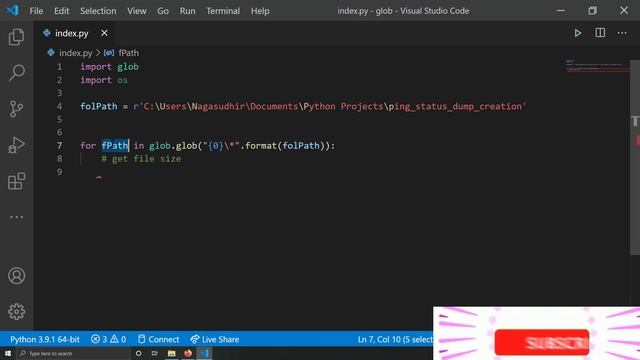Select Python 3.9.1 64-bit interpreter

tap(45, 340)
